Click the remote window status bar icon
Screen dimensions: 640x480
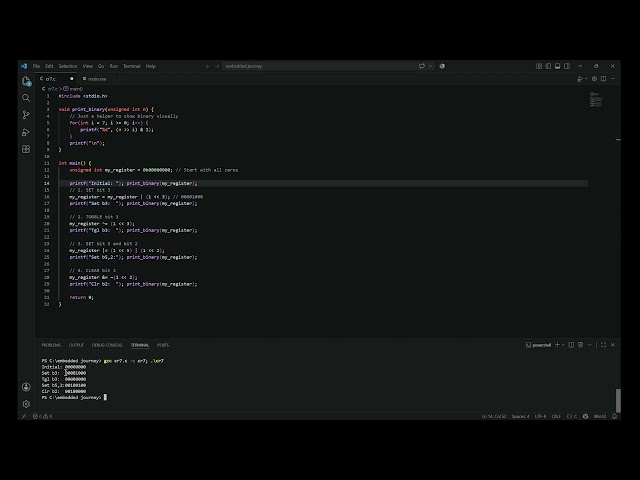point(24,416)
